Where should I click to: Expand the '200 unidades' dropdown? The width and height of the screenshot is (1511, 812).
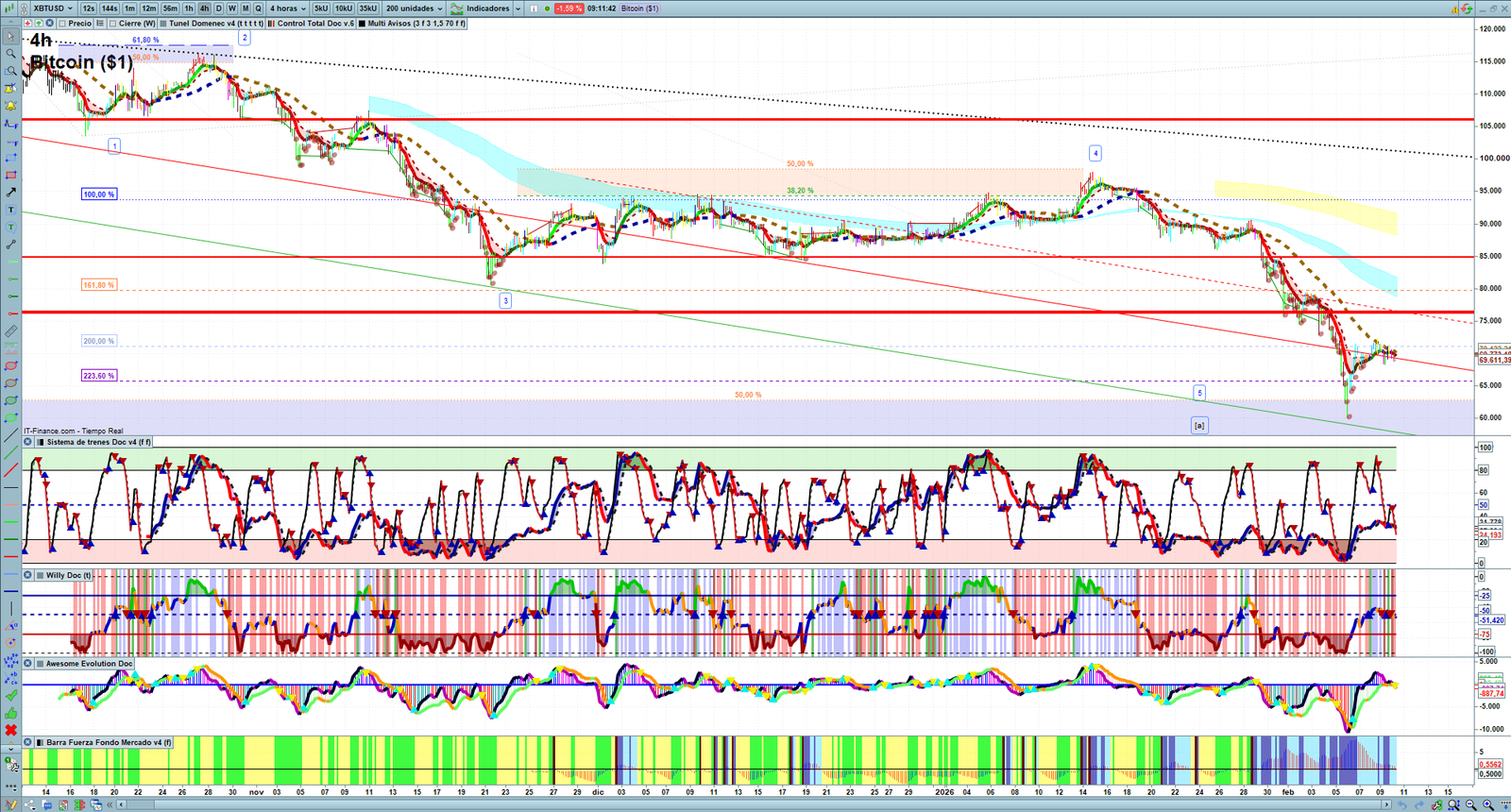pyautogui.click(x=414, y=8)
